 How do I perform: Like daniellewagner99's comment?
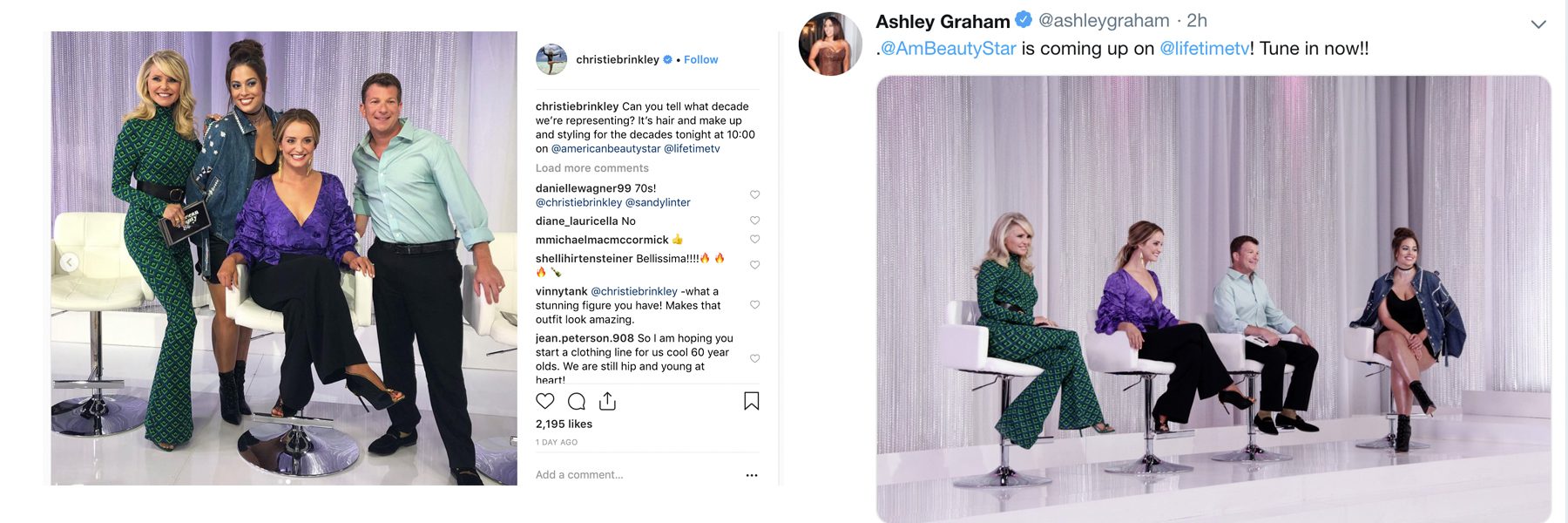[754, 194]
